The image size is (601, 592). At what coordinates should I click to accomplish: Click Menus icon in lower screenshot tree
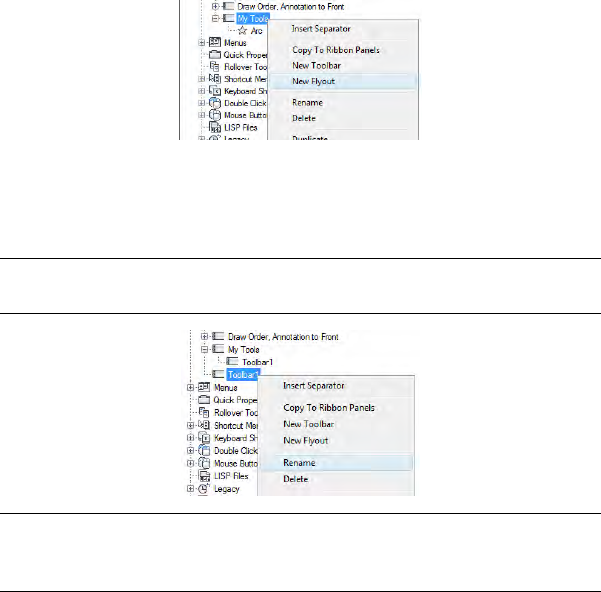pyautogui.click(x=204, y=387)
